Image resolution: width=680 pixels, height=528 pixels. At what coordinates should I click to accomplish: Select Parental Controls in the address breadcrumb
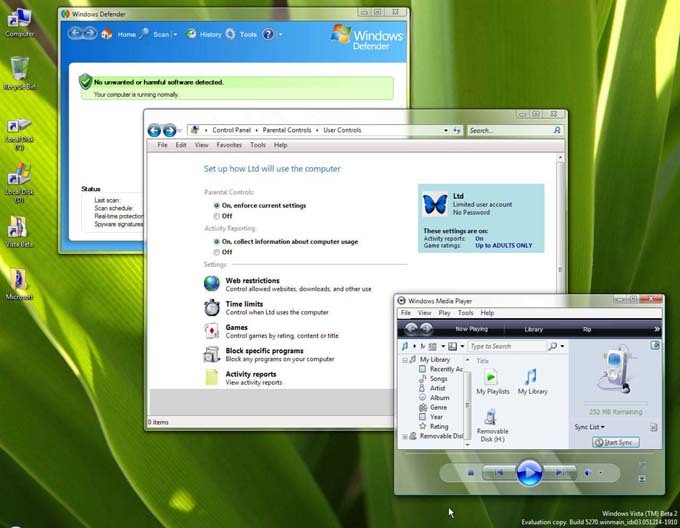tap(287, 130)
